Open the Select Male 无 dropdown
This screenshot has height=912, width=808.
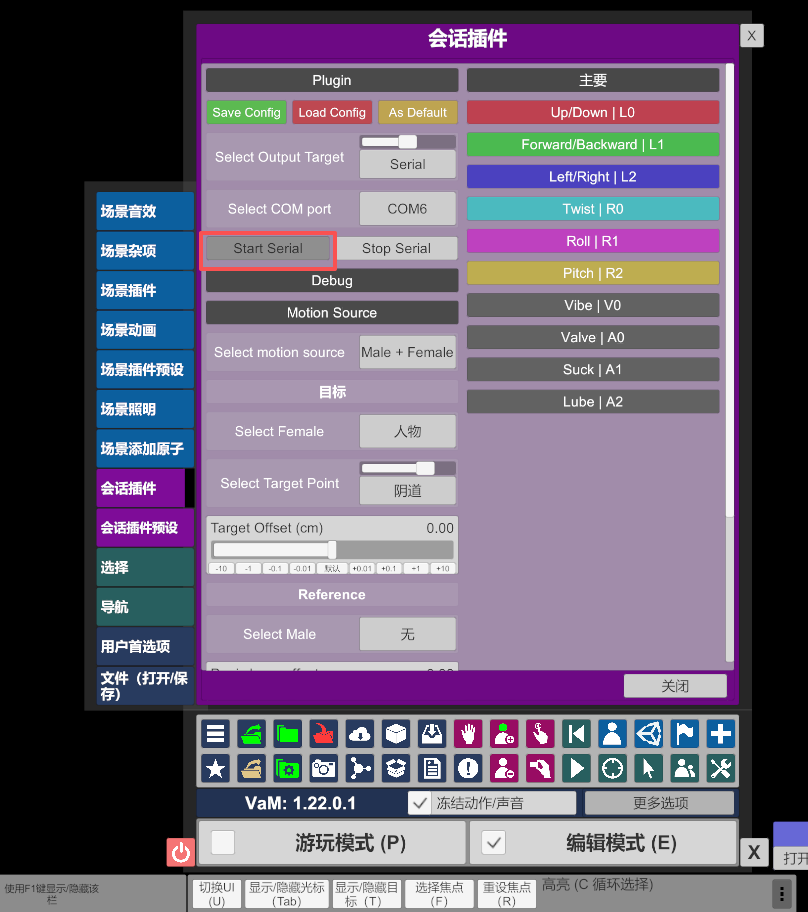tap(408, 634)
